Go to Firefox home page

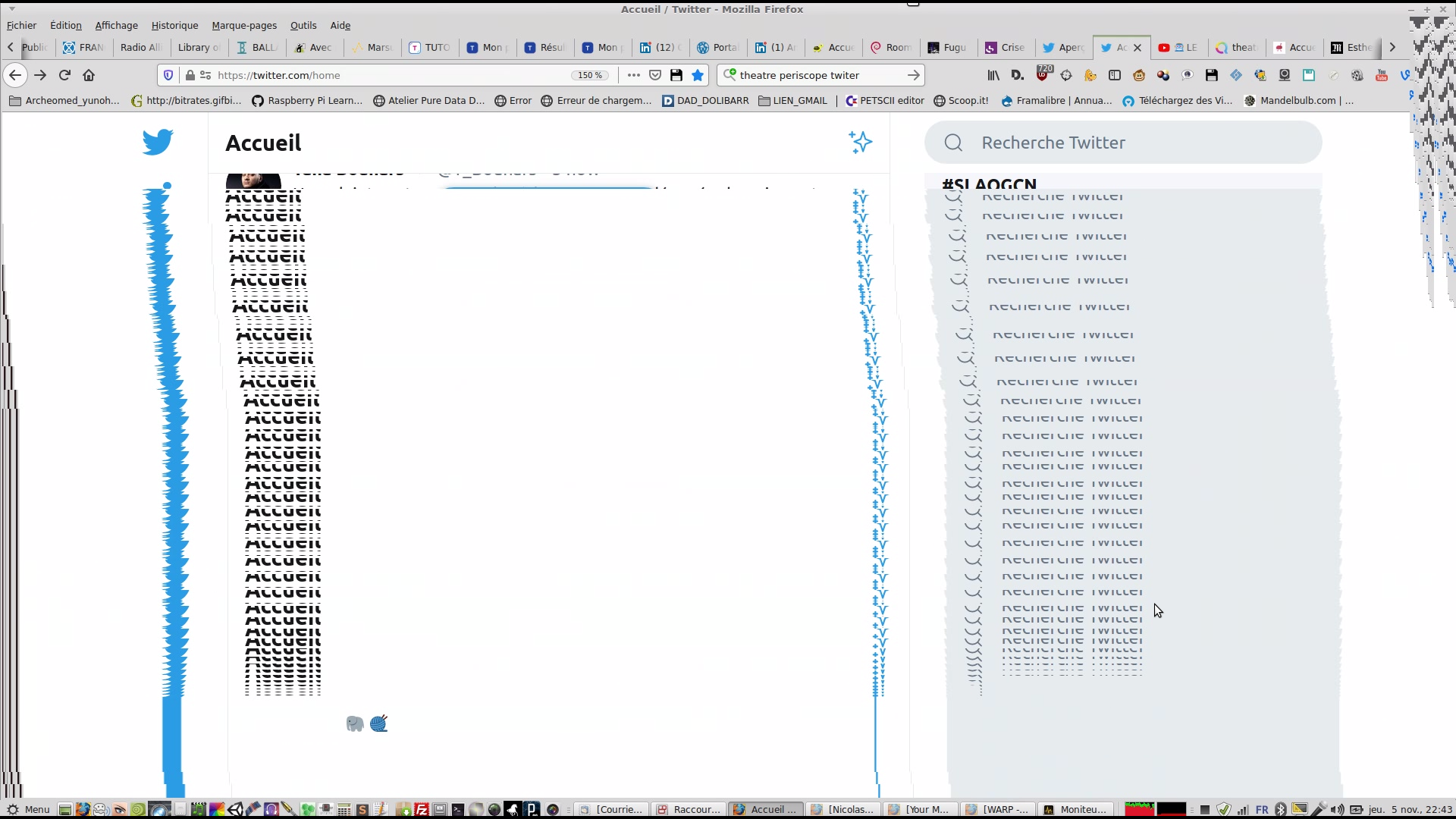89,75
